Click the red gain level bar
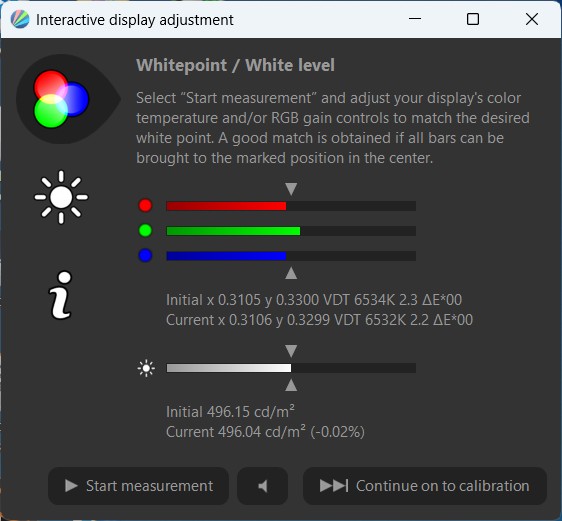 click(291, 206)
